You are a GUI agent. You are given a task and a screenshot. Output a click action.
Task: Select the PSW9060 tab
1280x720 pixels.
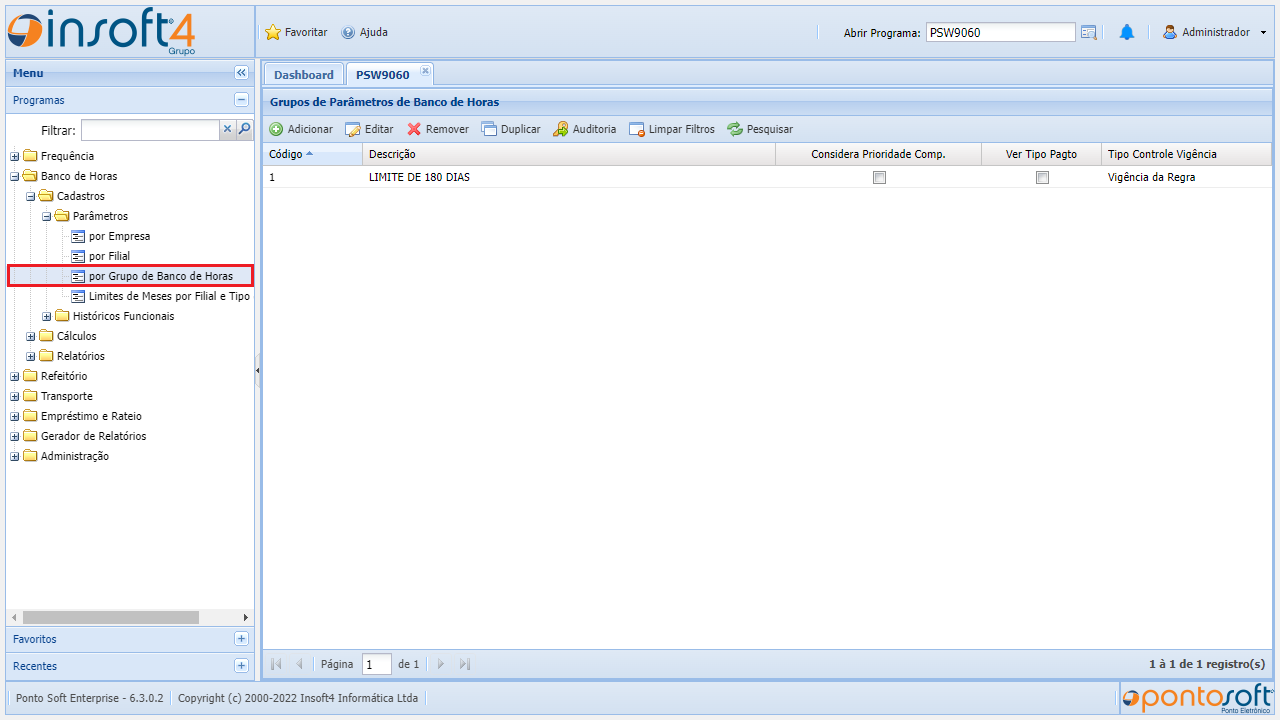click(382, 74)
